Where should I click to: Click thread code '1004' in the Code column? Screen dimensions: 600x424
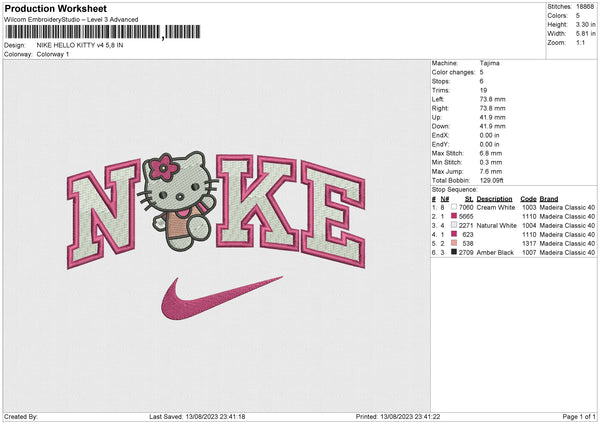click(529, 225)
